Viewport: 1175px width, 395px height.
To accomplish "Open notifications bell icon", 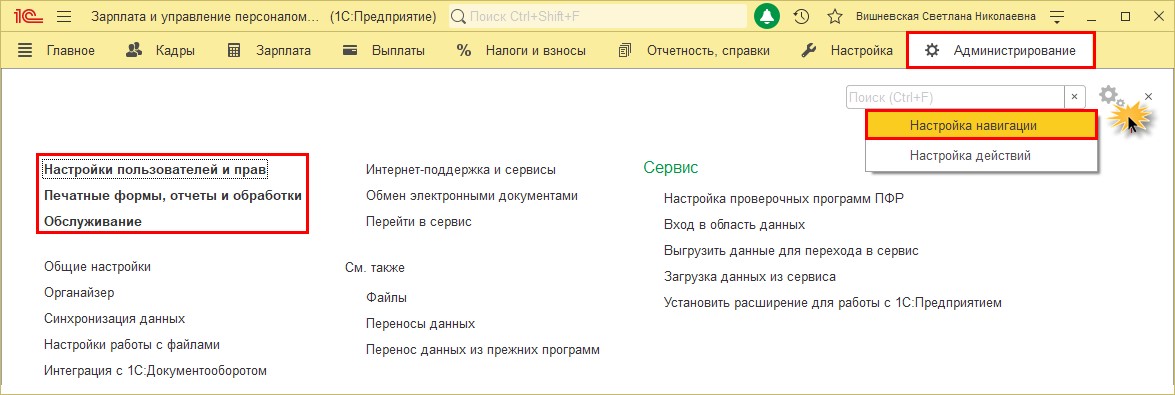I will tap(767, 16).
